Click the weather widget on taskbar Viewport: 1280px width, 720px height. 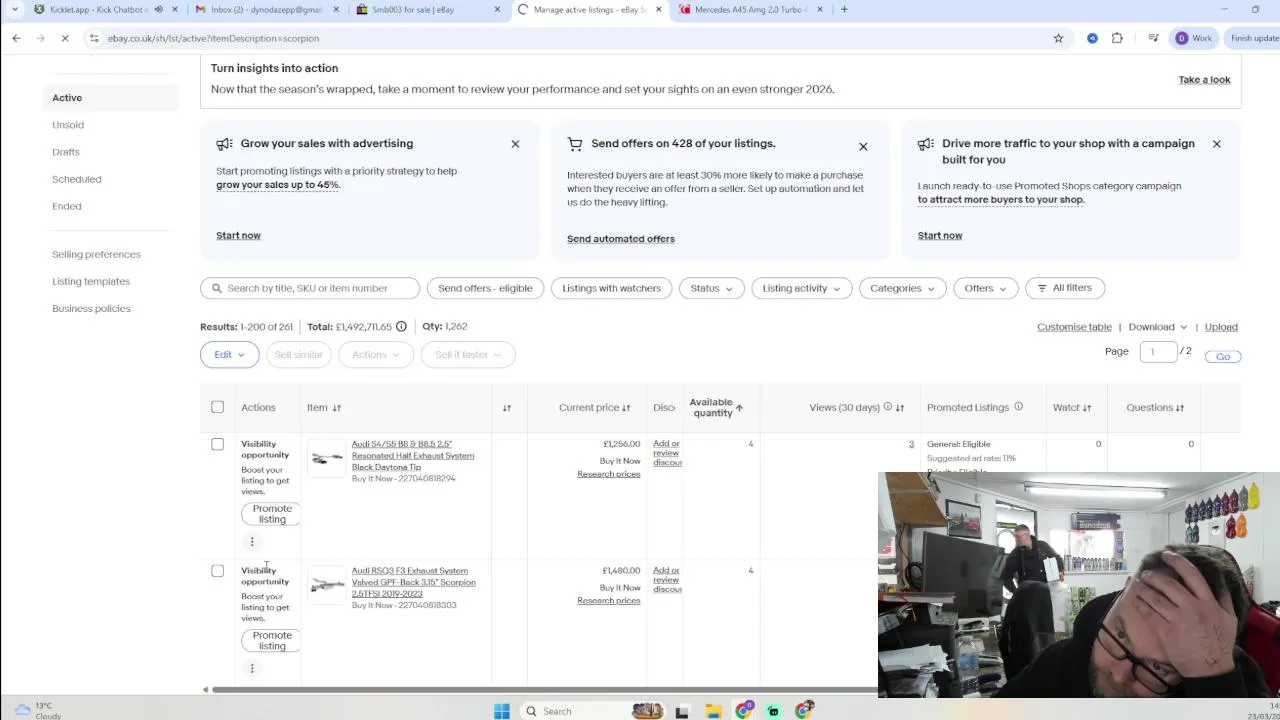pyautogui.click(x=38, y=711)
